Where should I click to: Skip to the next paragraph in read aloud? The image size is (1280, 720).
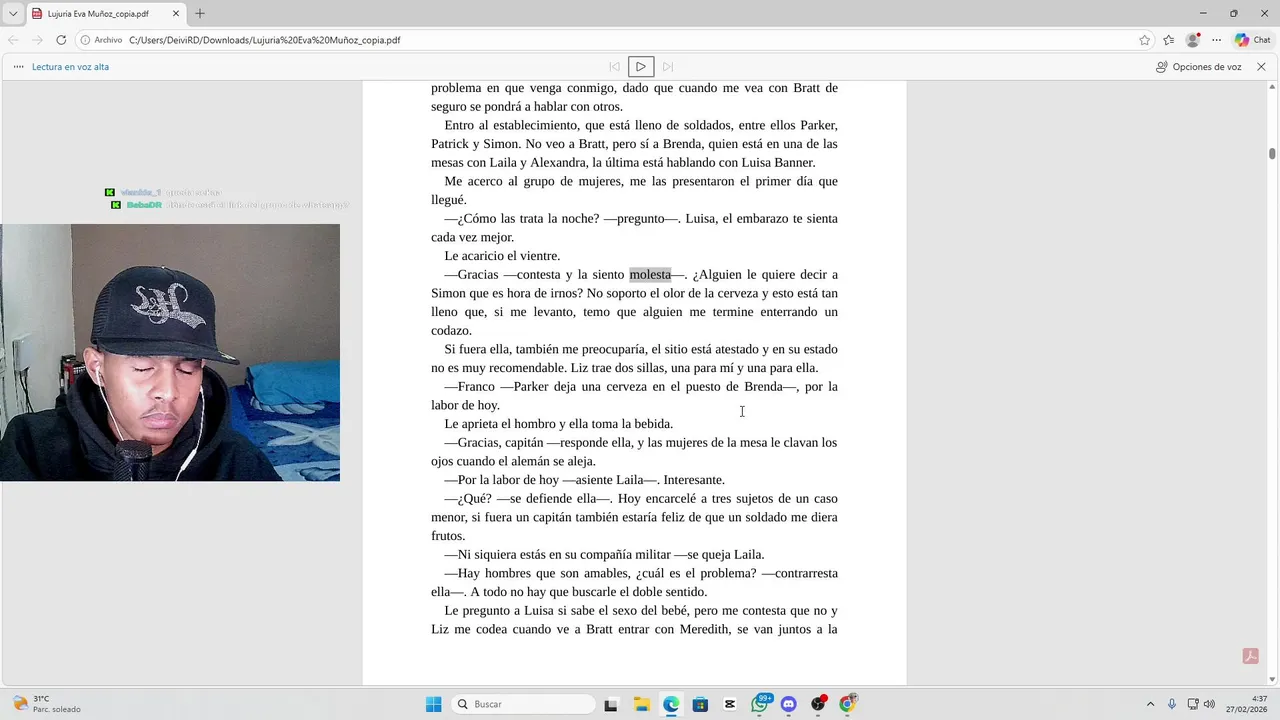point(668,67)
